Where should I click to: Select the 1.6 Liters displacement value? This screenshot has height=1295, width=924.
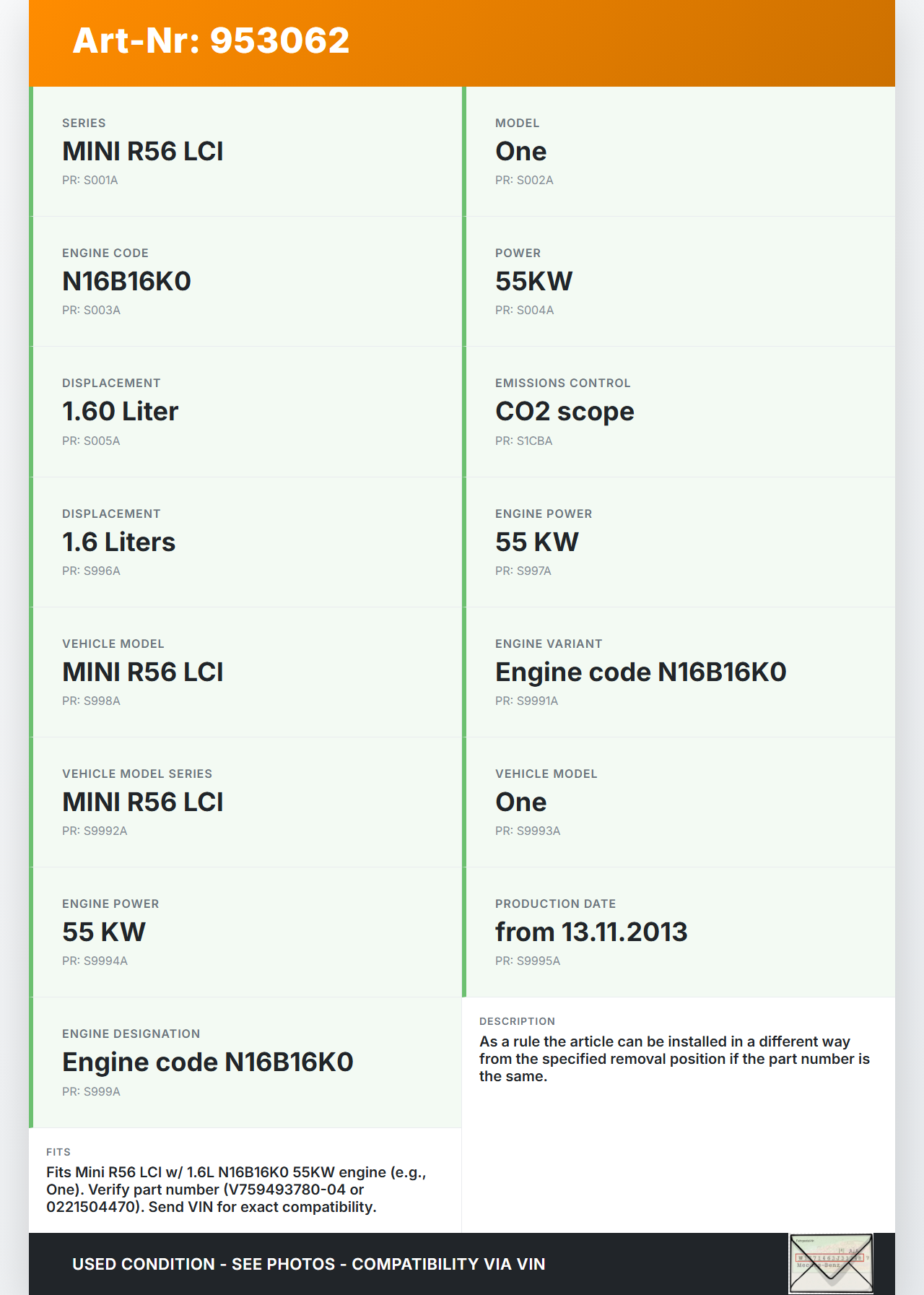tap(118, 542)
